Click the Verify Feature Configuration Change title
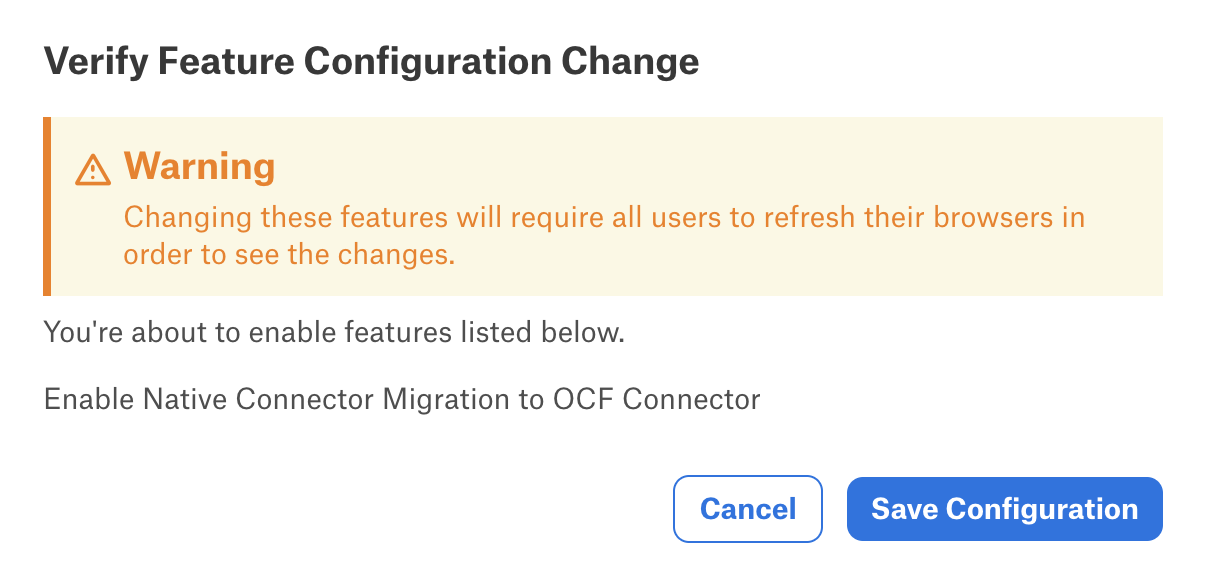This screenshot has height=573, width=1208. point(371,62)
